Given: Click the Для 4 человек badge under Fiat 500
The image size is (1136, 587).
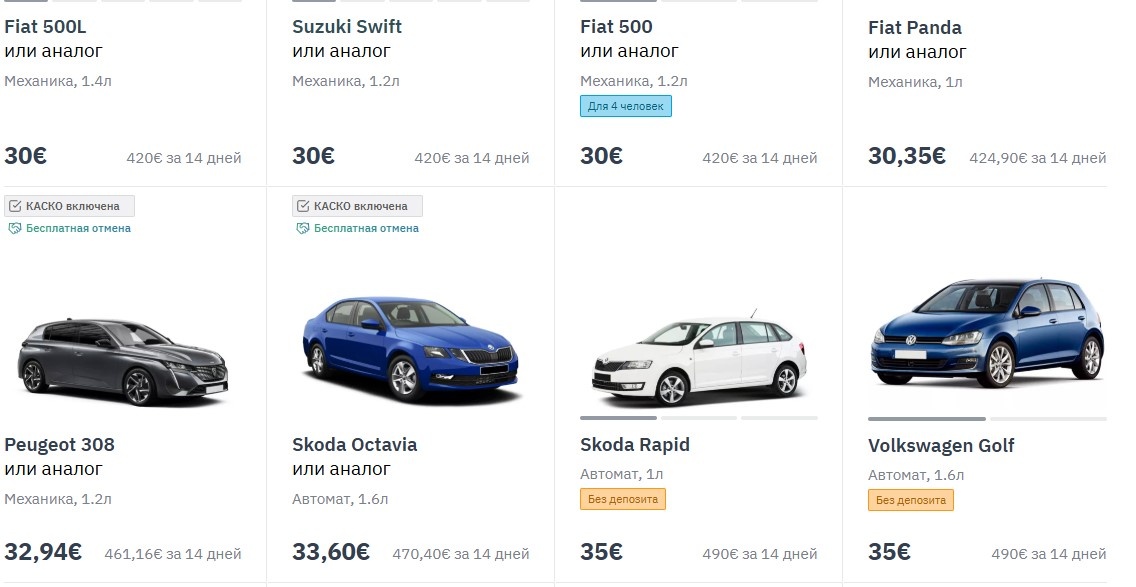Looking at the screenshot, I should (626, 105).
